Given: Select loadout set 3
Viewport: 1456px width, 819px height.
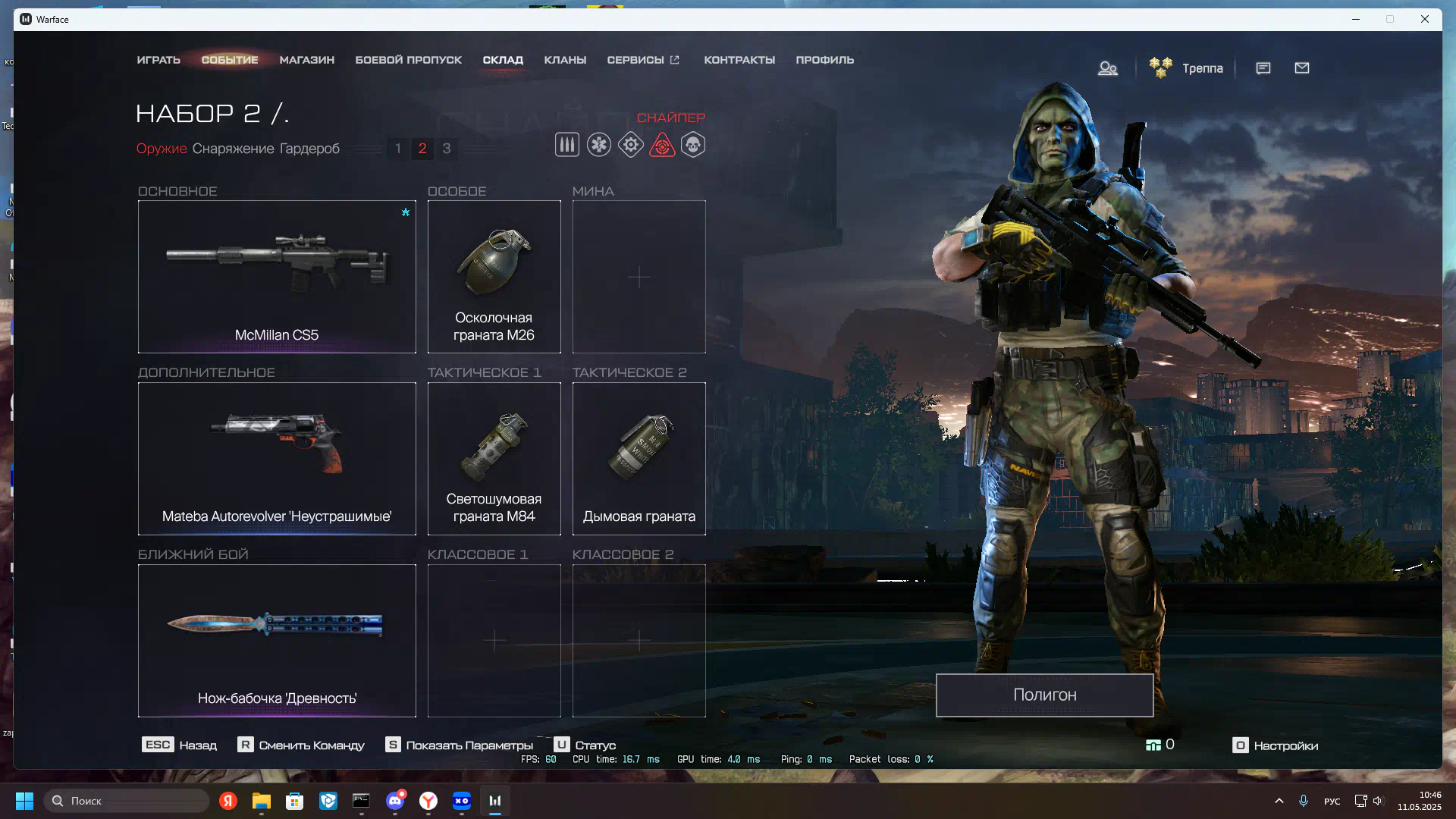Looking at the screenshot, I should click(x=447, y=149).
